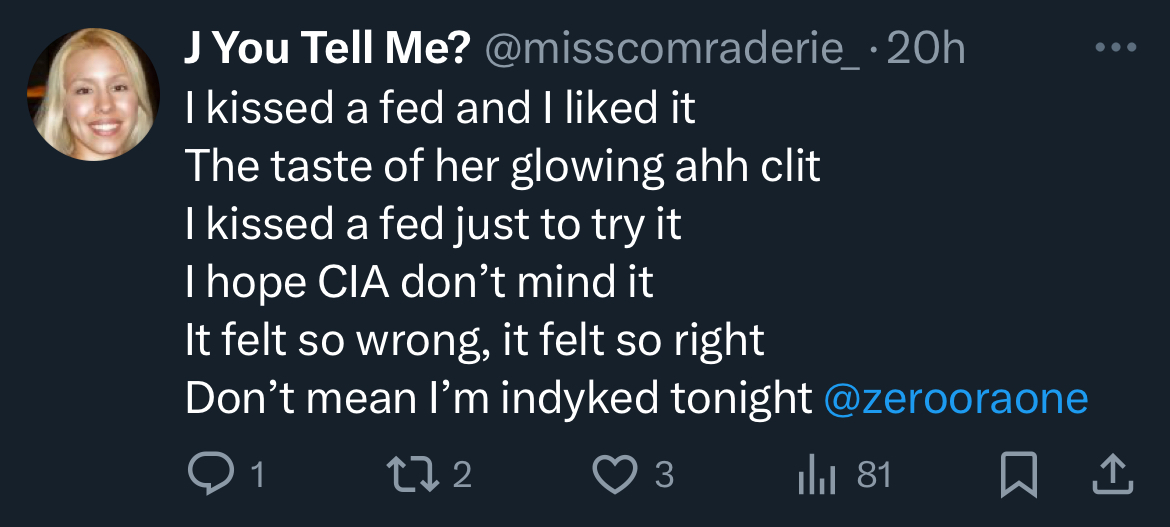Follow the @zerooraone mention link
This screenshot has height=527, width=1170.
pyautogui.click(x=955, y=399)
